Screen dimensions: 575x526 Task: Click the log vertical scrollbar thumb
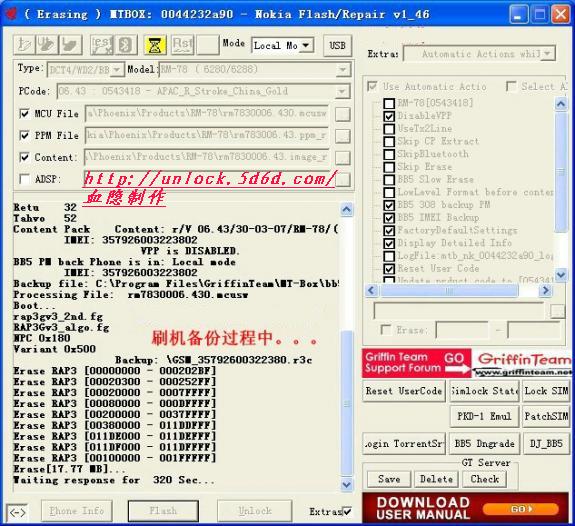[x=347, y=403]
